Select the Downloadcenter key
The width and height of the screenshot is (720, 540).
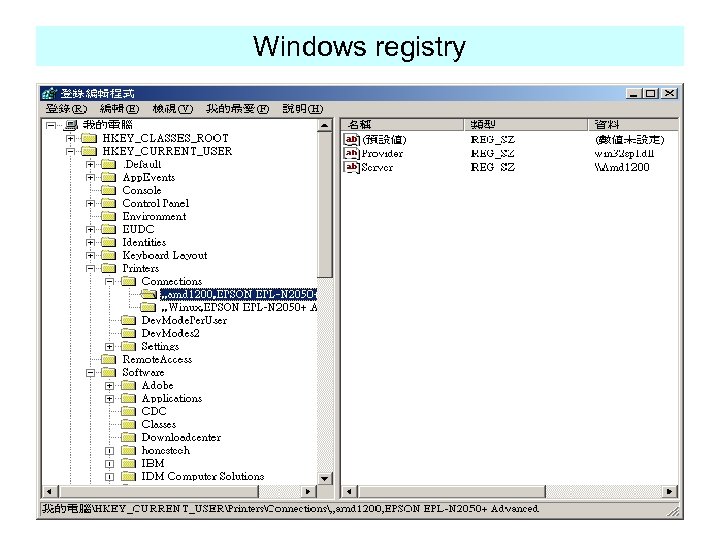click(181, 438)
